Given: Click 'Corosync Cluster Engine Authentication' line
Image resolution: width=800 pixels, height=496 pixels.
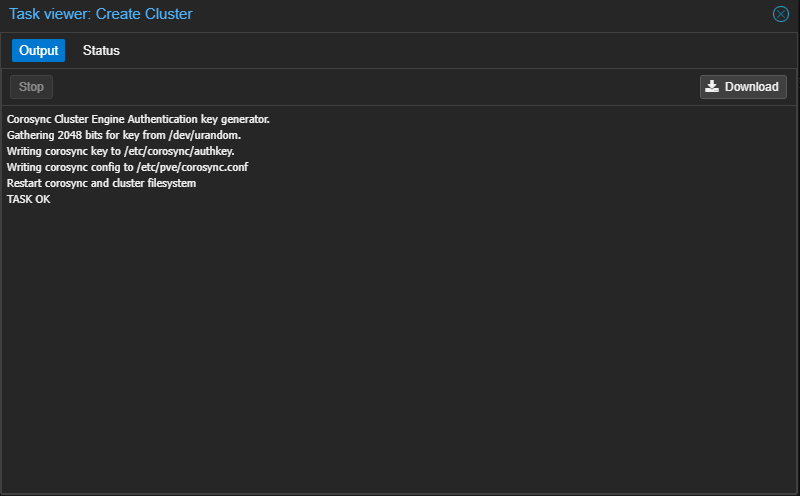Looking at the screenshot, I should 138,119.
